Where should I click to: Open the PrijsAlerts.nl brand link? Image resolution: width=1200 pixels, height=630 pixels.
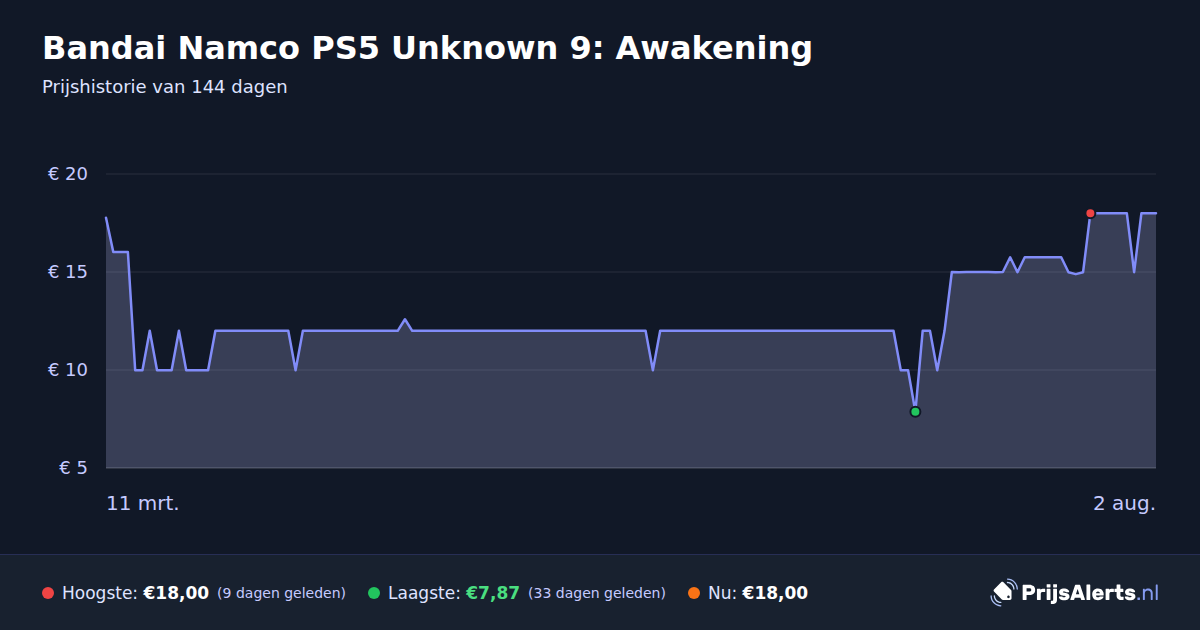pos(1074,593)
